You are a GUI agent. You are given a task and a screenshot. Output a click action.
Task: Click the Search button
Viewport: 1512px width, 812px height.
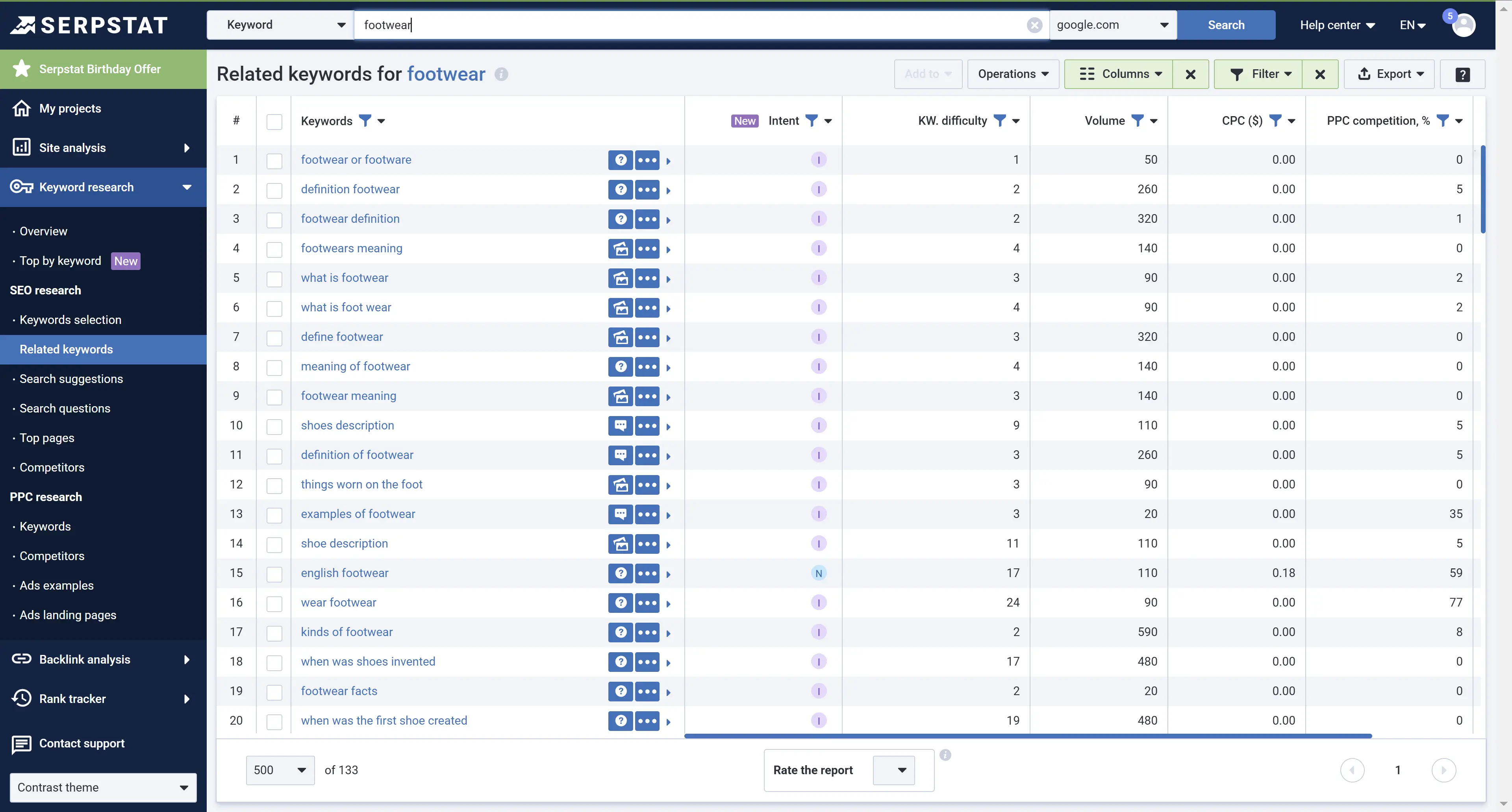(1226, 25)
